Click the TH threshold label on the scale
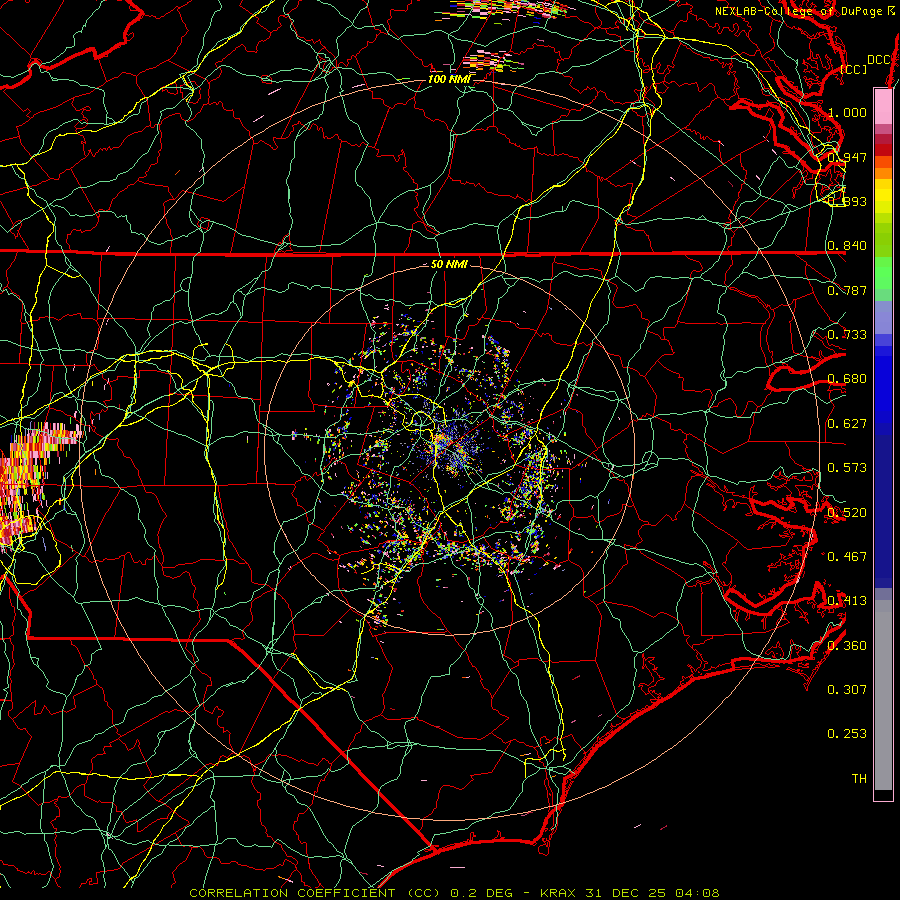This screenshot has width=900, height=900. [x=859, y=779]
